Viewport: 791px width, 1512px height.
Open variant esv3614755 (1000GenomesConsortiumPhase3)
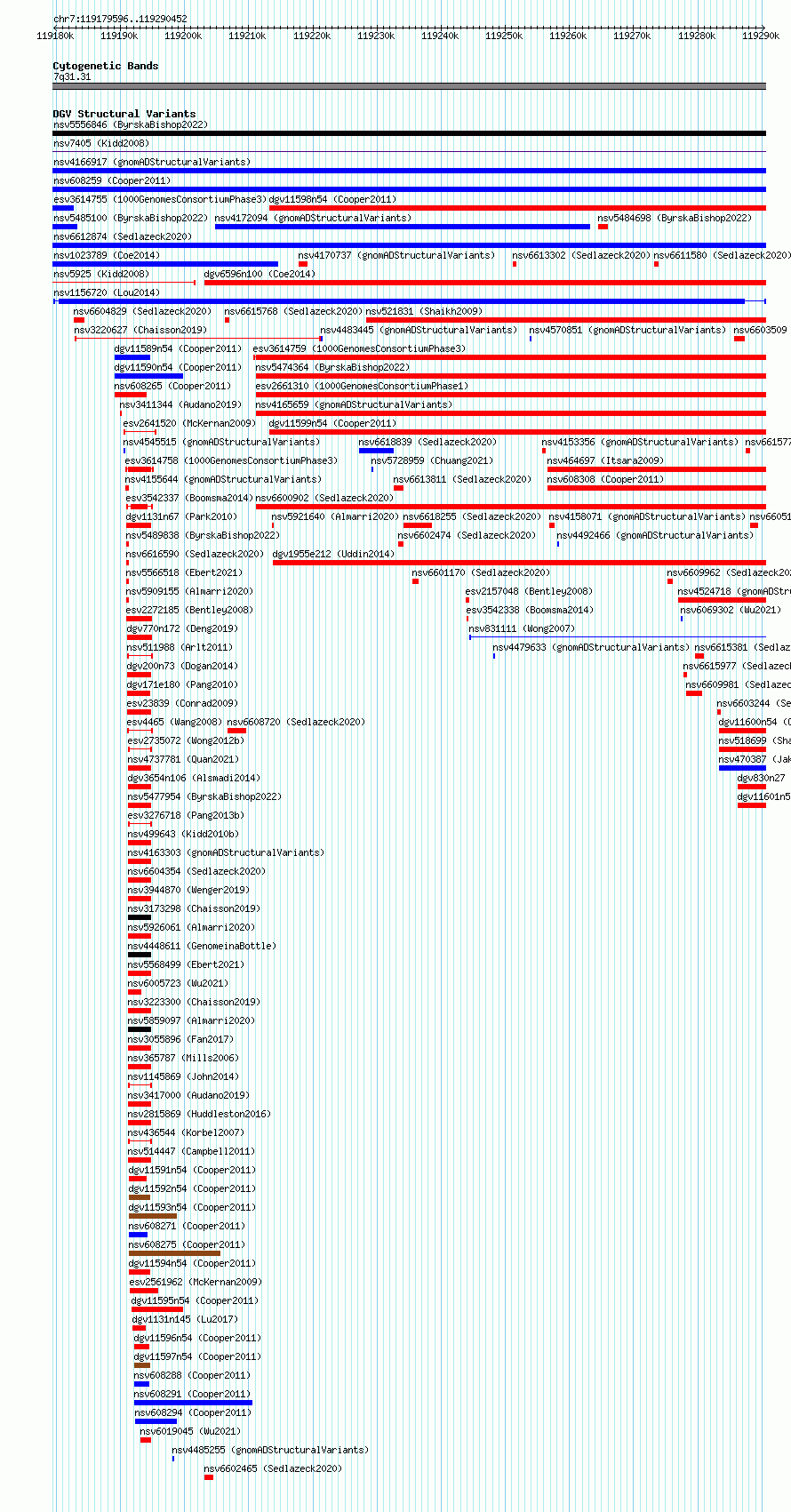(x=160, y=199)
